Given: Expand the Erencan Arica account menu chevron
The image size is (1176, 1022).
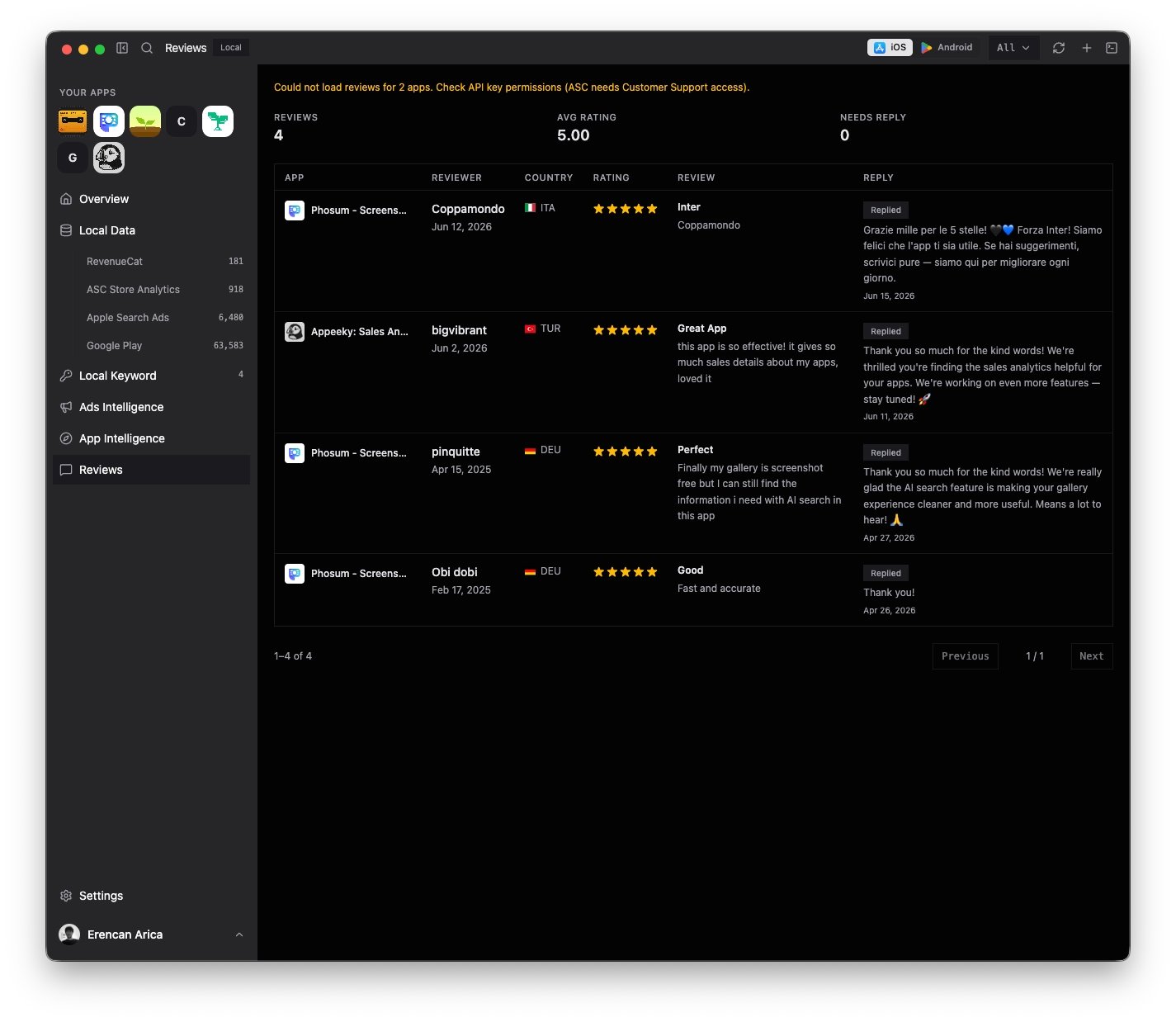Looking at the screenshot, I should [239, 934].
